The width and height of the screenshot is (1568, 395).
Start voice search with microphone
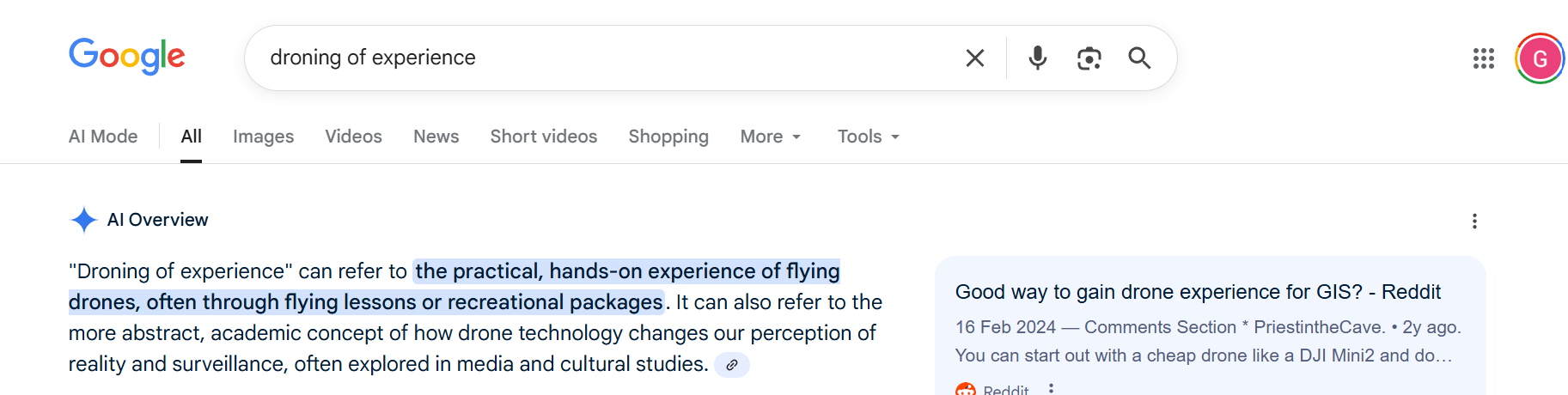[x=1037, y=58]
